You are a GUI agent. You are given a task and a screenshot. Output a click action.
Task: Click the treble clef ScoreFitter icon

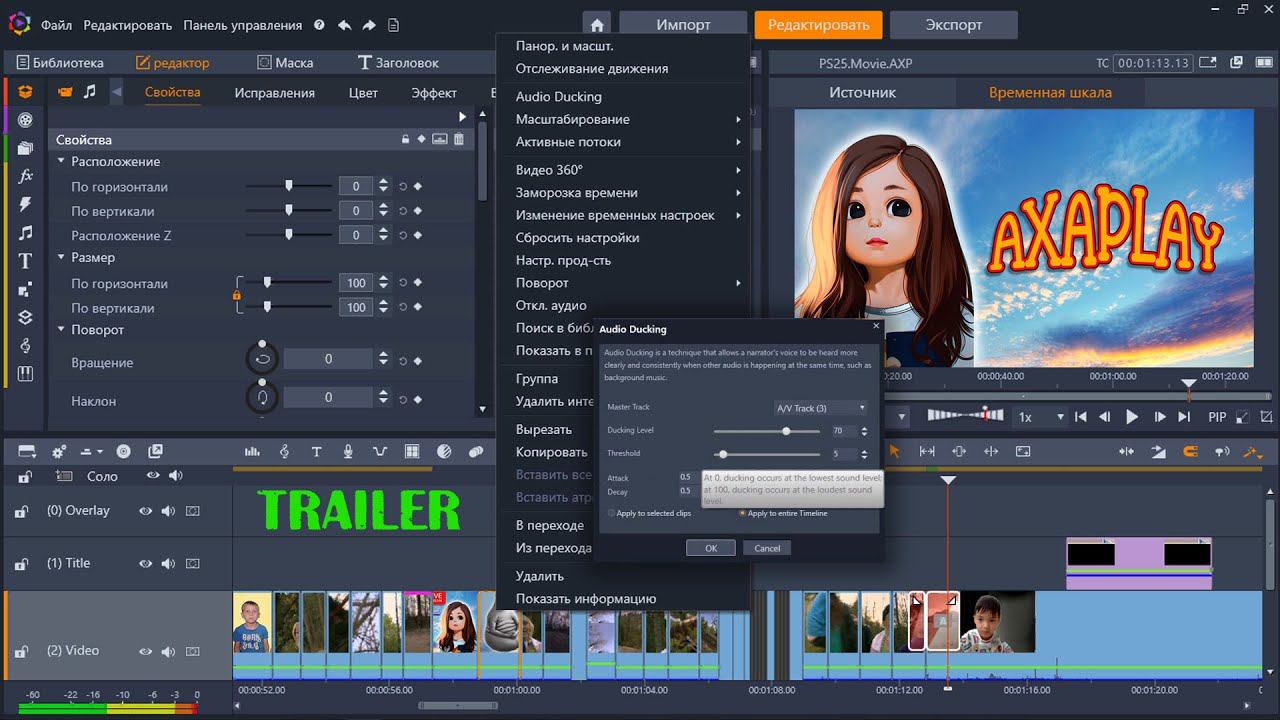pyautogui.click(x=284, y=452)
